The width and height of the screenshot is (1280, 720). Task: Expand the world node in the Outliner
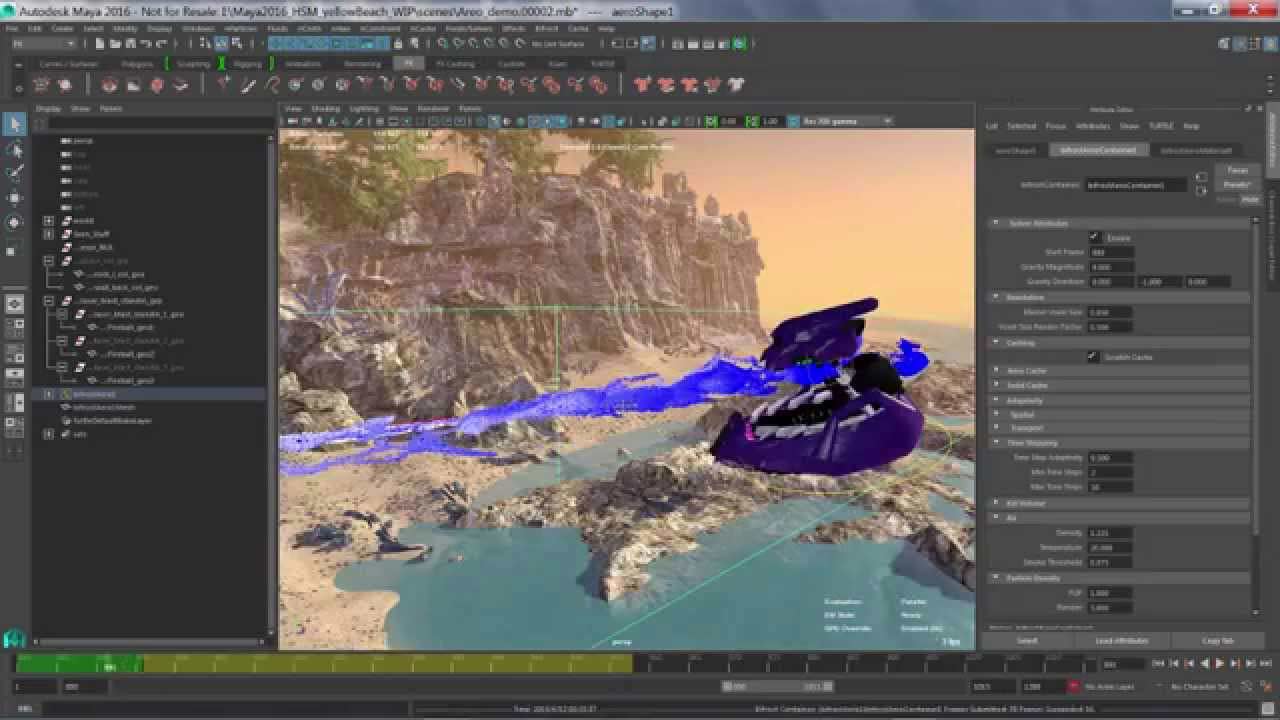(x=48, y=220)
